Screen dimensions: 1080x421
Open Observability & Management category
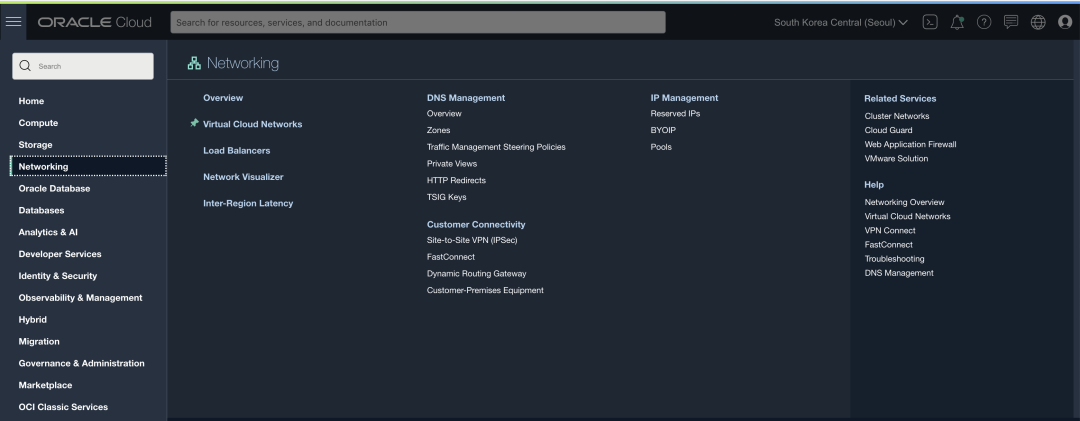point(81,298)
